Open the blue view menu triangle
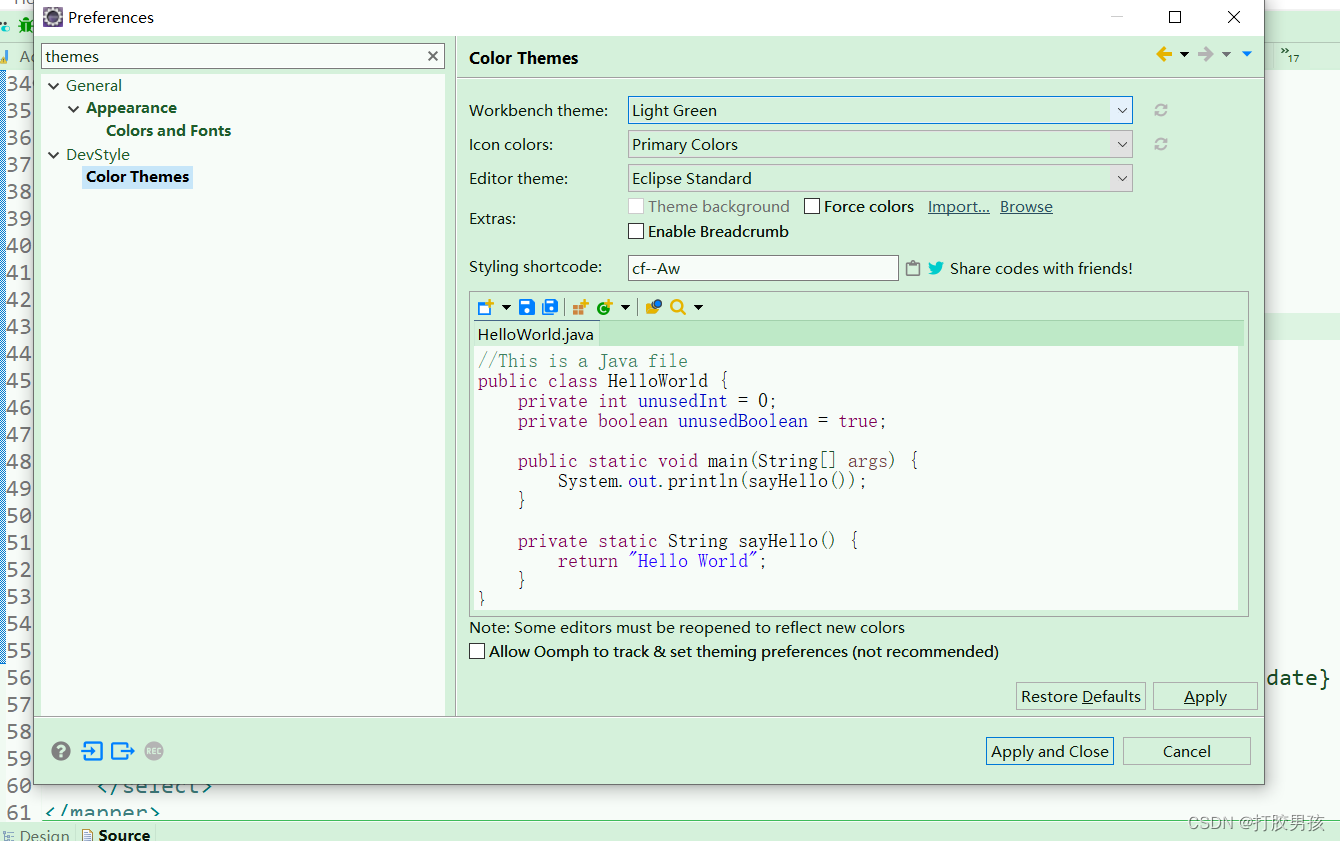This screenshot has width=1340, height=841. pos(1247,54)
